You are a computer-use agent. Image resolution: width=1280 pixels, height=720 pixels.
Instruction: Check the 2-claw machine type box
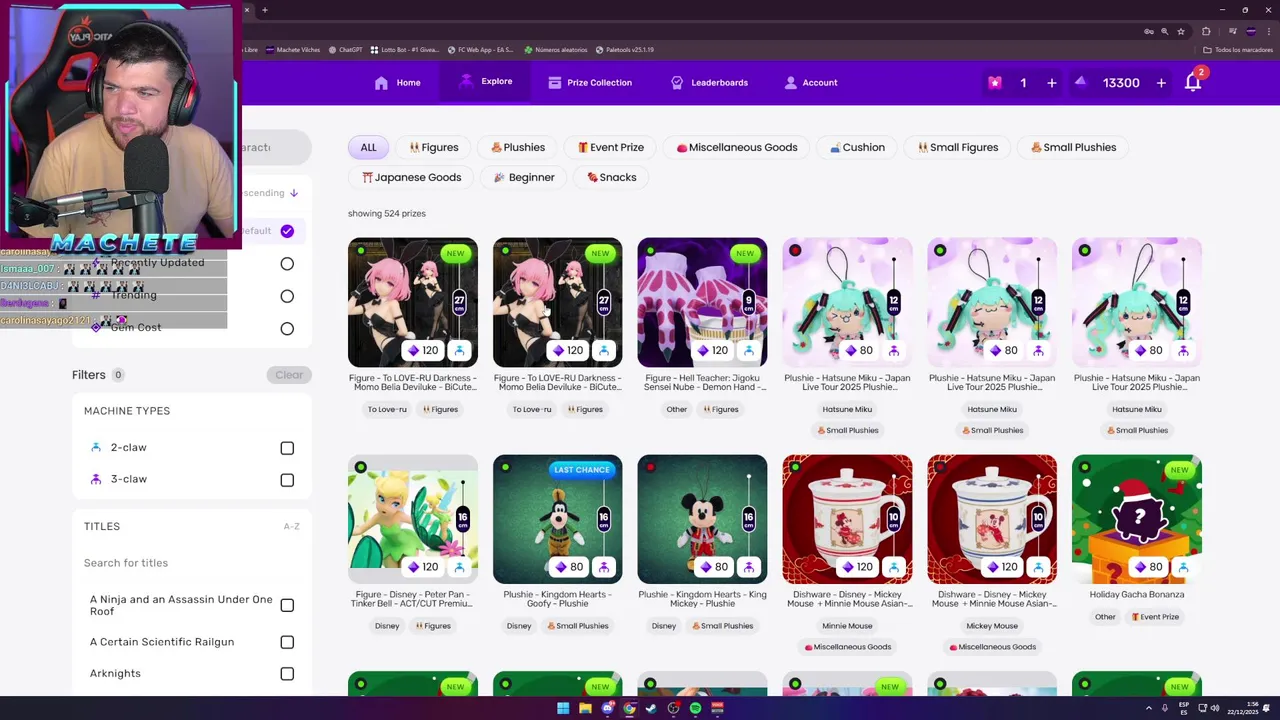click(287, 448)
